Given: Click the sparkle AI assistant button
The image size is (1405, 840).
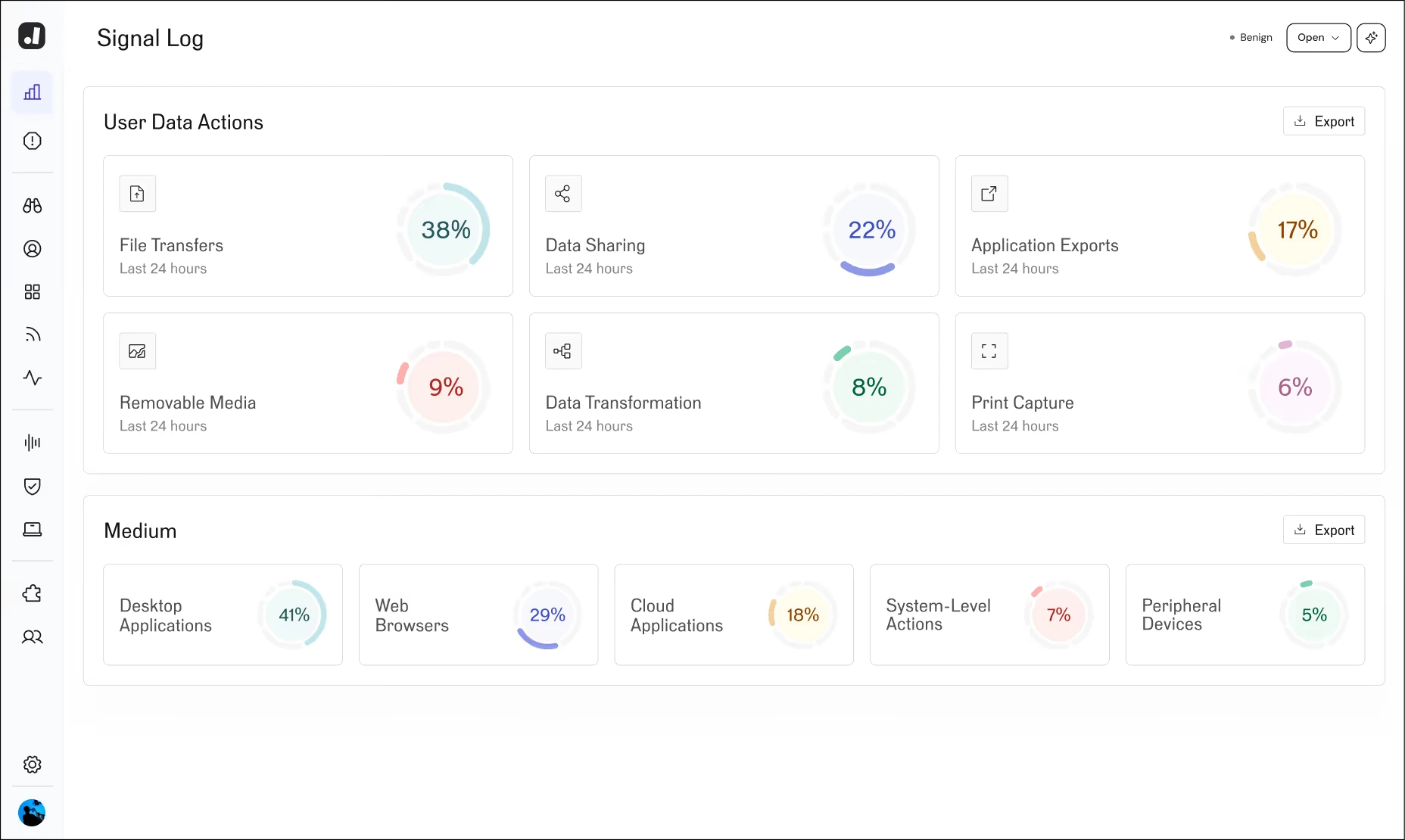Looking at the screenshot, I should [1371, 38].
